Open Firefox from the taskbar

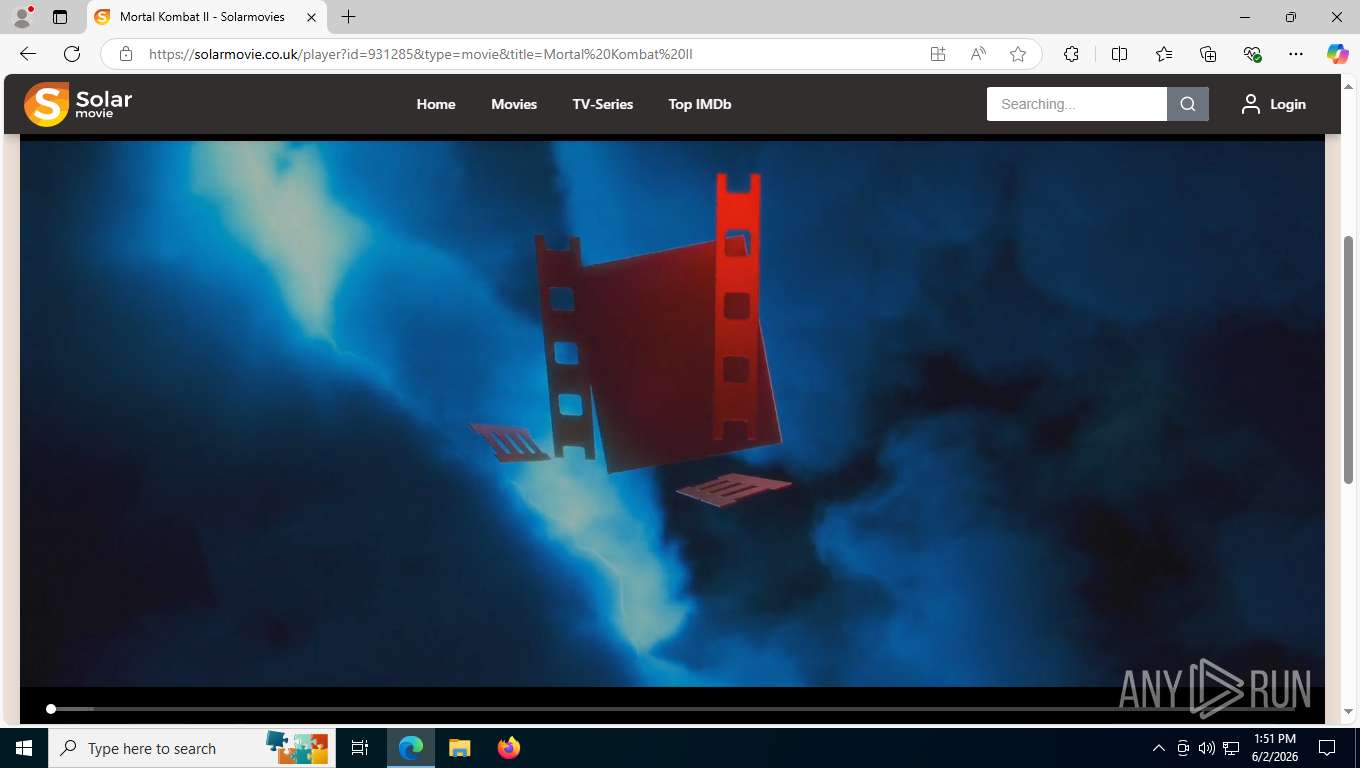[509, 748]
